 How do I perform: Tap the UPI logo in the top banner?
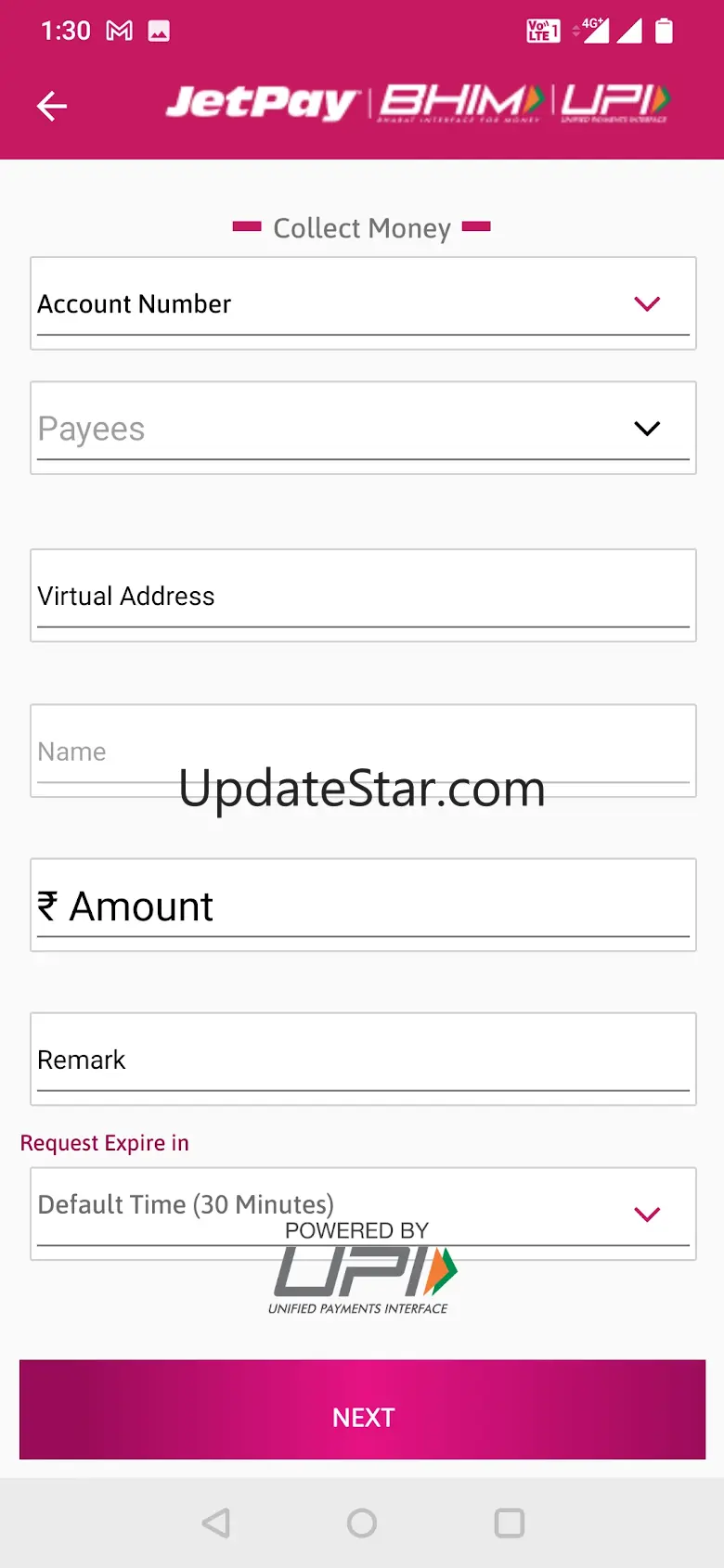pyautogui.click(x=614, y=103)
